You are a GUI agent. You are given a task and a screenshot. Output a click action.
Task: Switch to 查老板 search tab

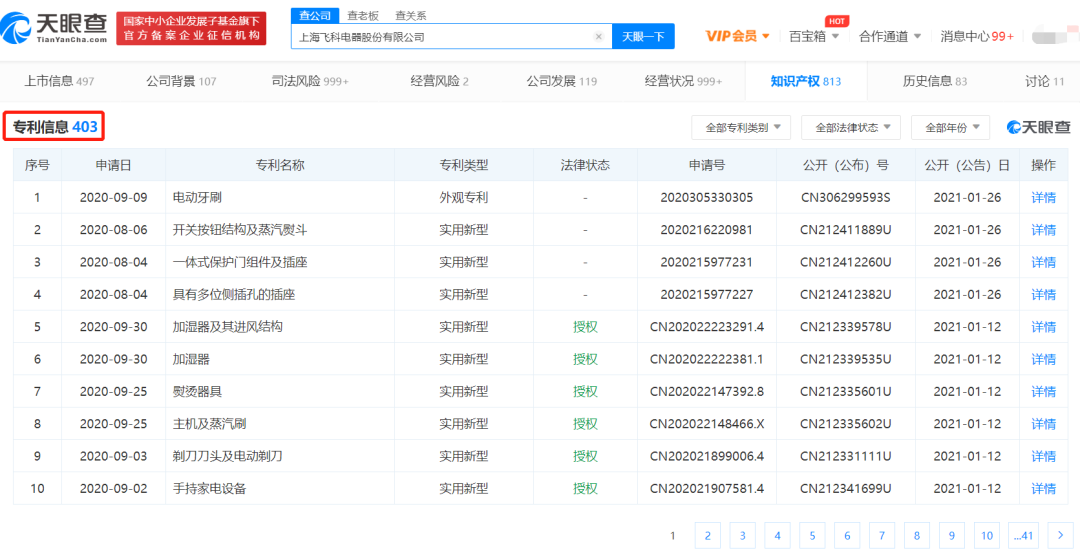click(362, 15)
